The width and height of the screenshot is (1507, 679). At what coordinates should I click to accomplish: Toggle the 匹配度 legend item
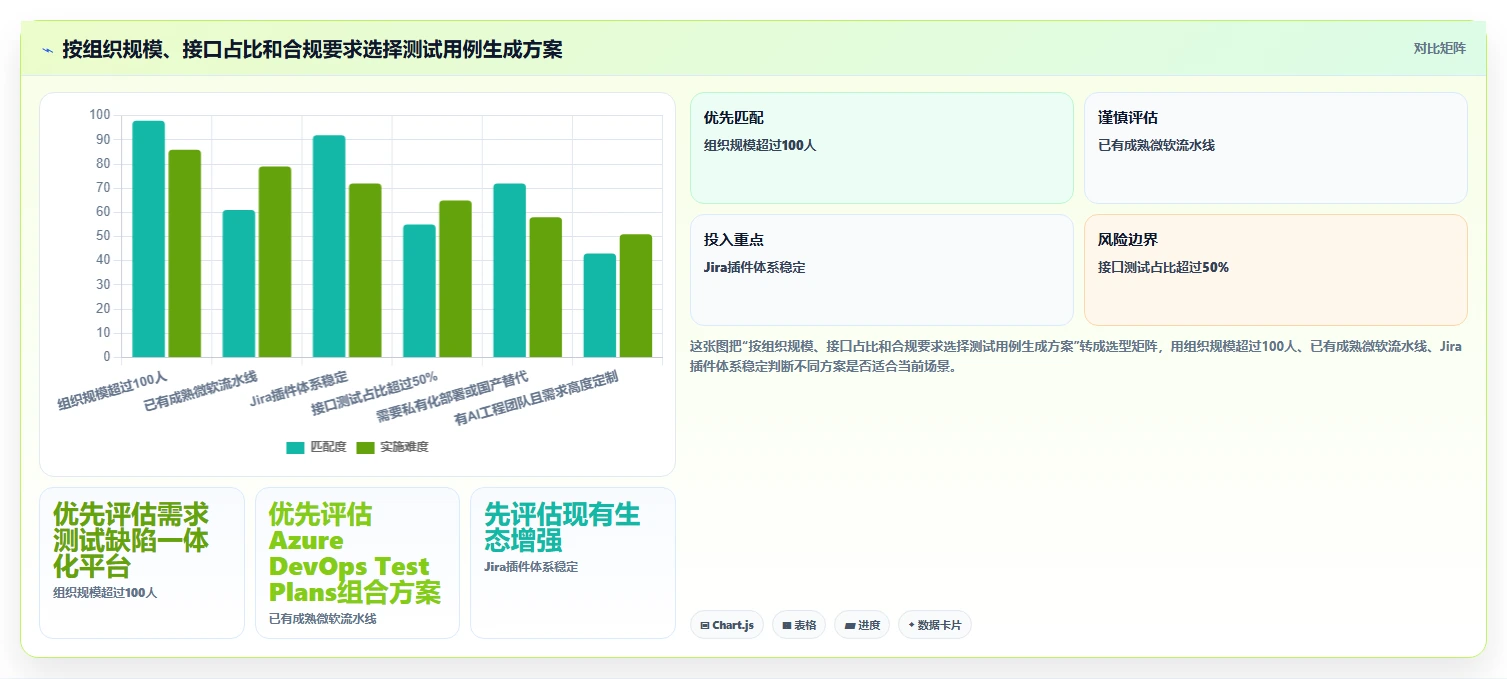point(316,447)
